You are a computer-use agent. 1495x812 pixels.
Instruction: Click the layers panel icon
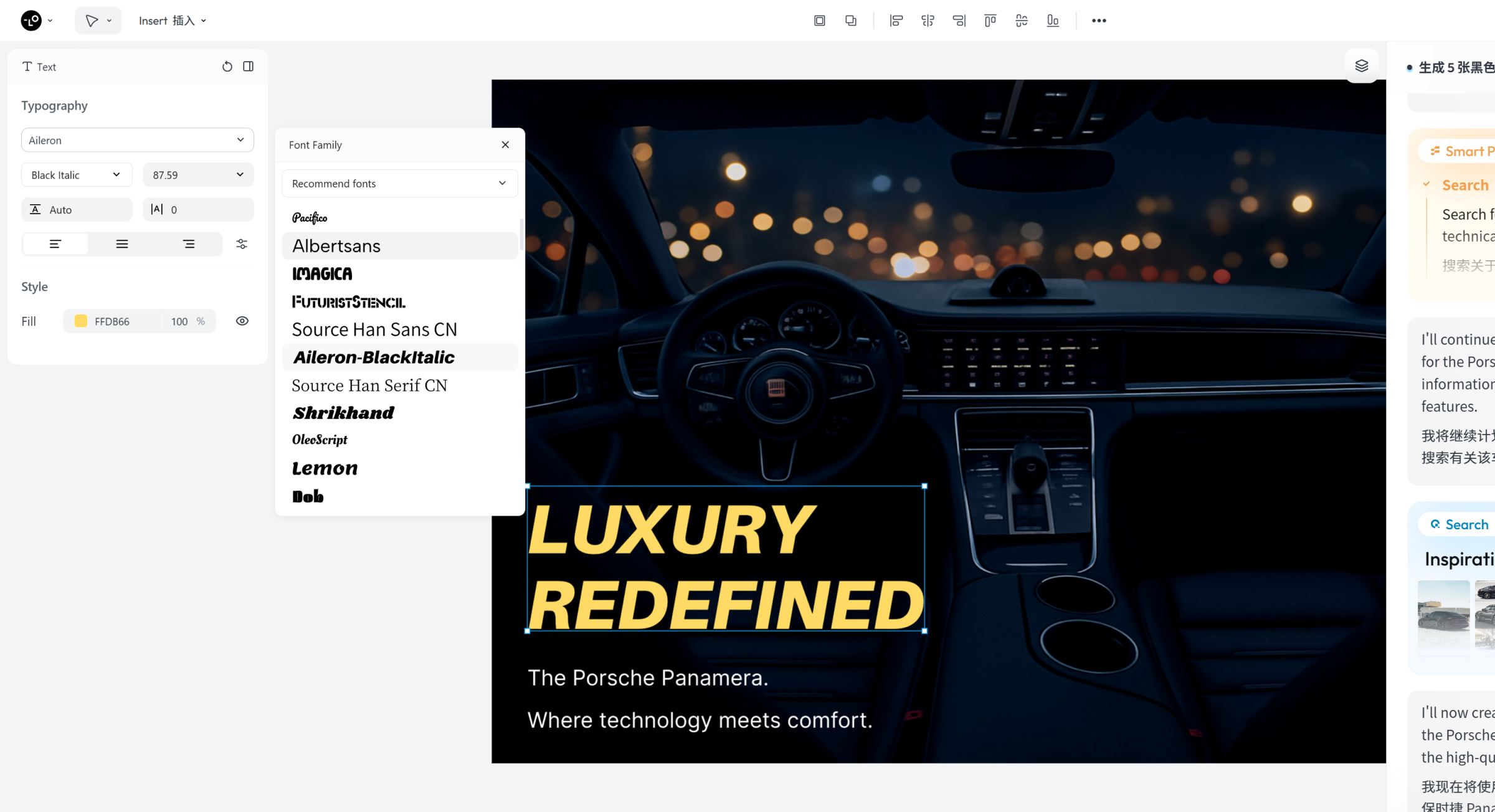point(1361,66)
